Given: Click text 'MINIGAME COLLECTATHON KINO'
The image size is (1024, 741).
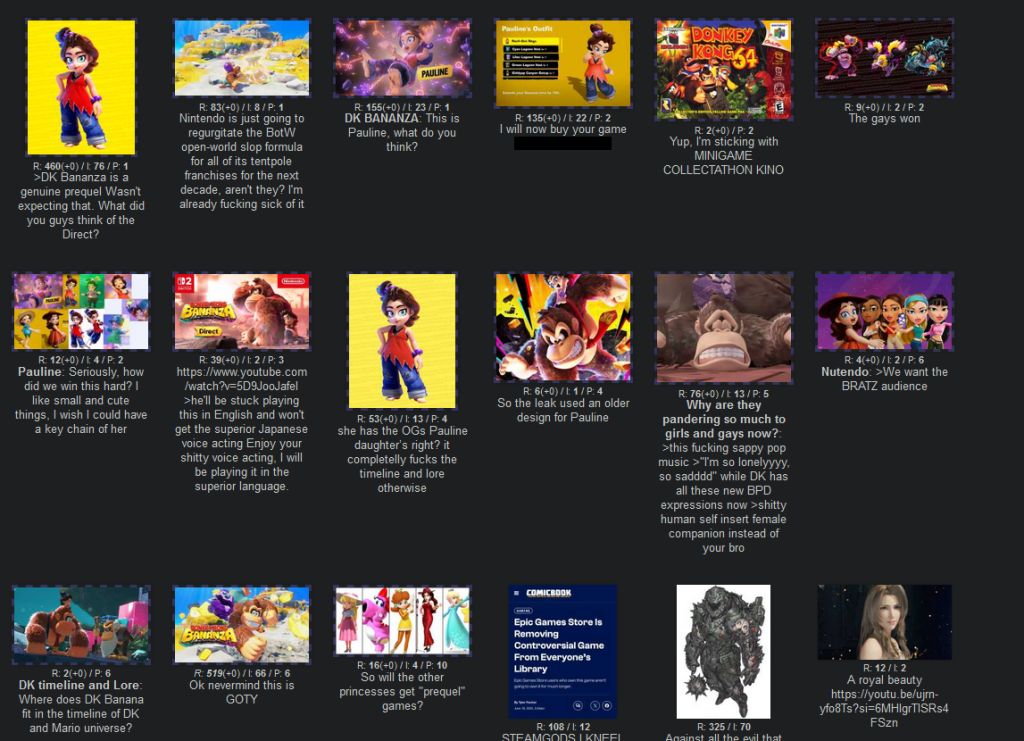Looking at the screenshot, I should tap(724, 163).
